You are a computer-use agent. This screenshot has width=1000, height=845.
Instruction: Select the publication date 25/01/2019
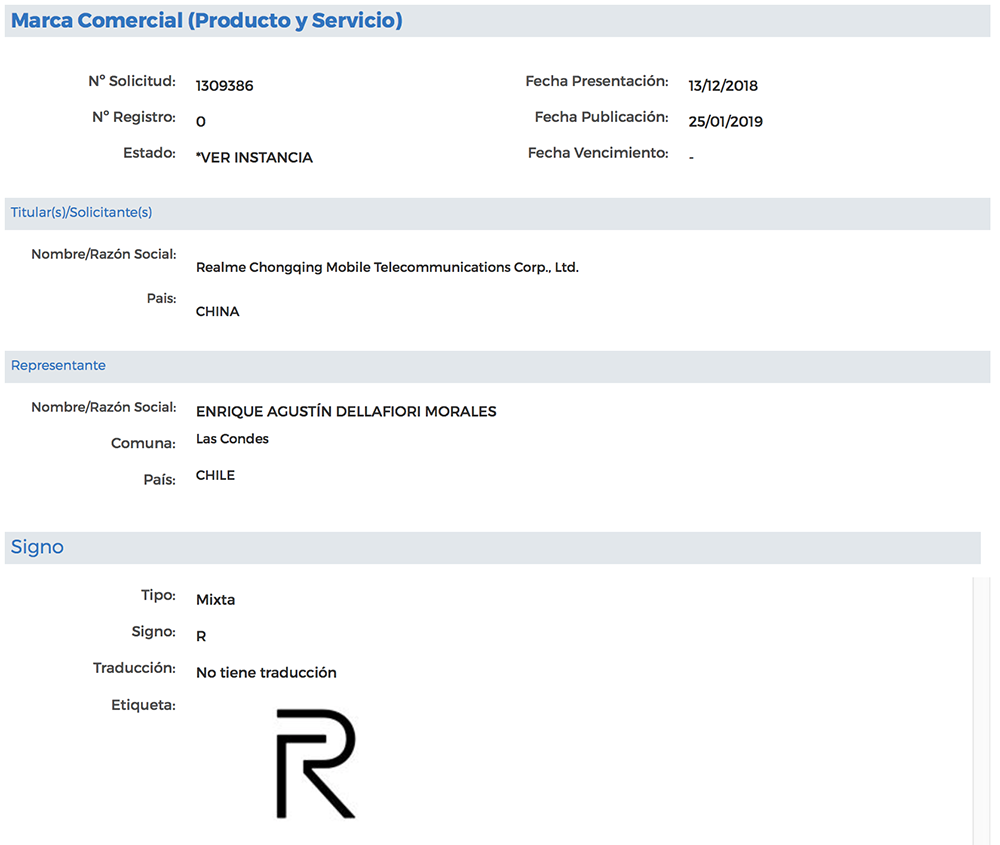coord(726,121)
